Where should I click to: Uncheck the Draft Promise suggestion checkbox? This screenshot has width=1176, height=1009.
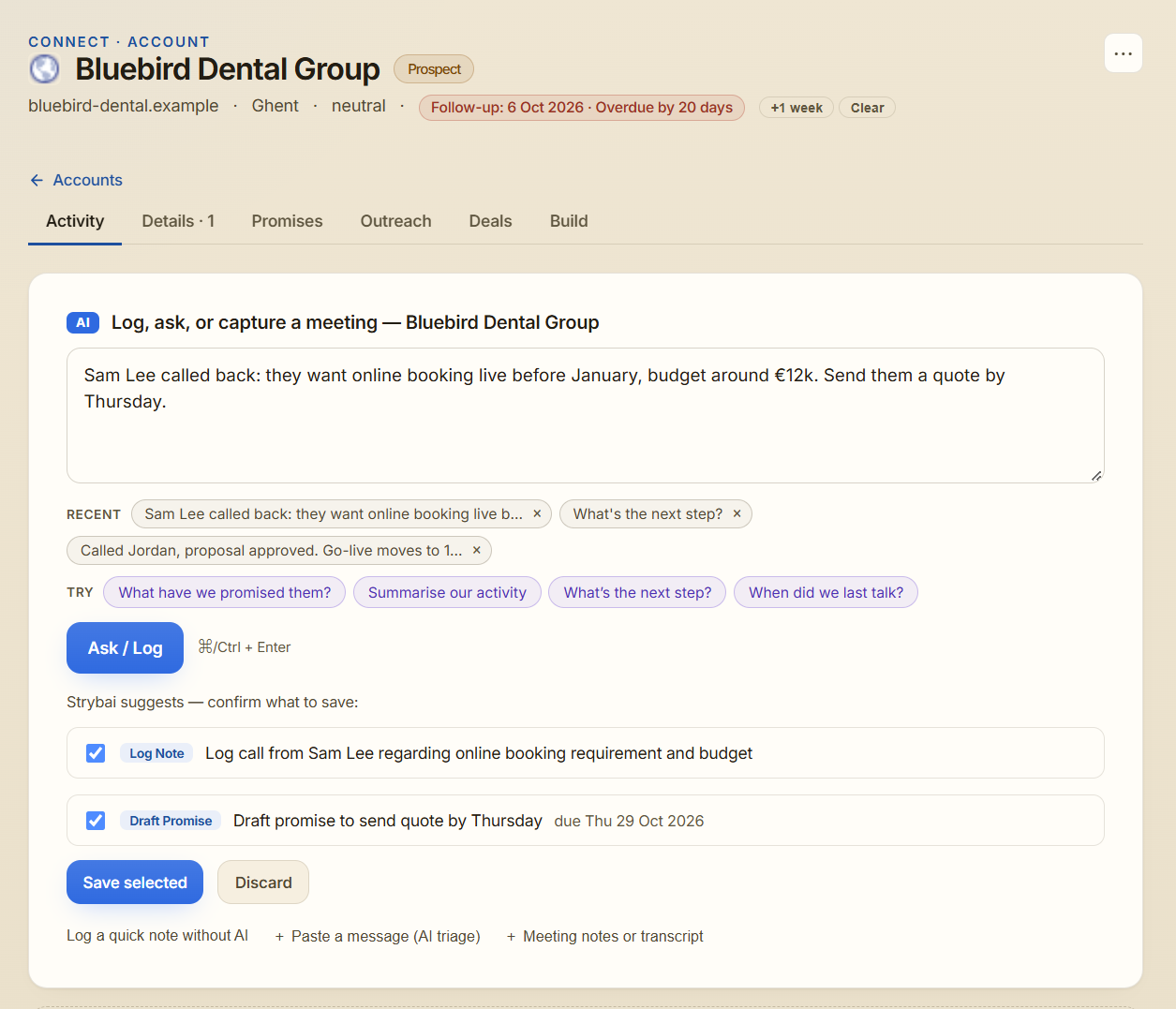pyautogui.click(x=96, y=821)
